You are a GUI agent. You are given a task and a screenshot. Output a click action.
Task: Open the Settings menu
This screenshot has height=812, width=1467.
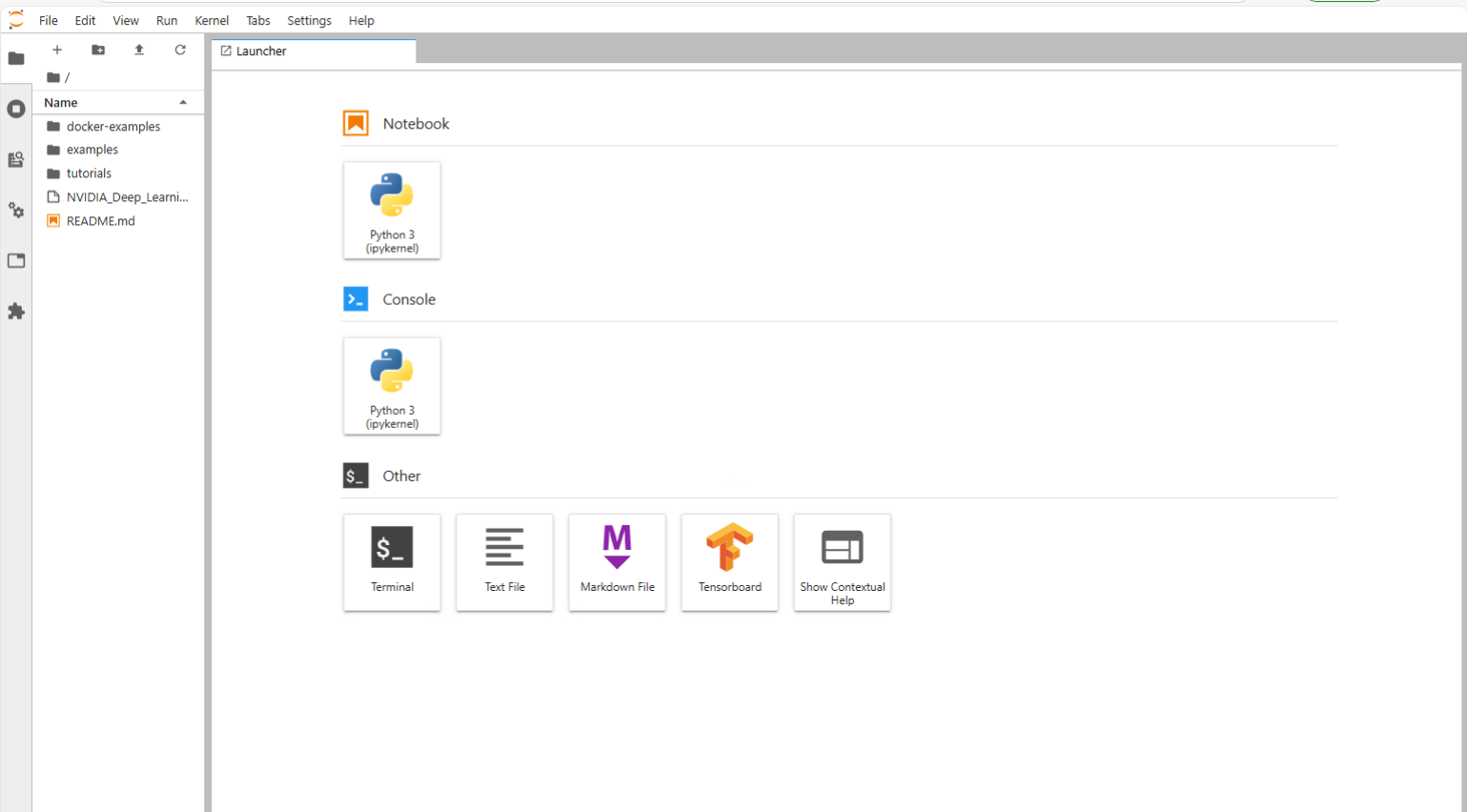pos(310,20)
